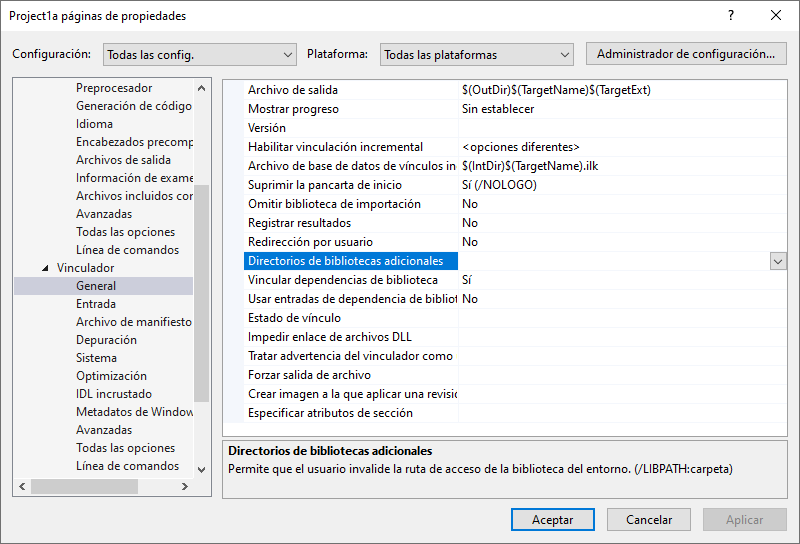Select Omitir biblioteca de importación property
This screenshot has height=544, width=800.
click(334, 204)
